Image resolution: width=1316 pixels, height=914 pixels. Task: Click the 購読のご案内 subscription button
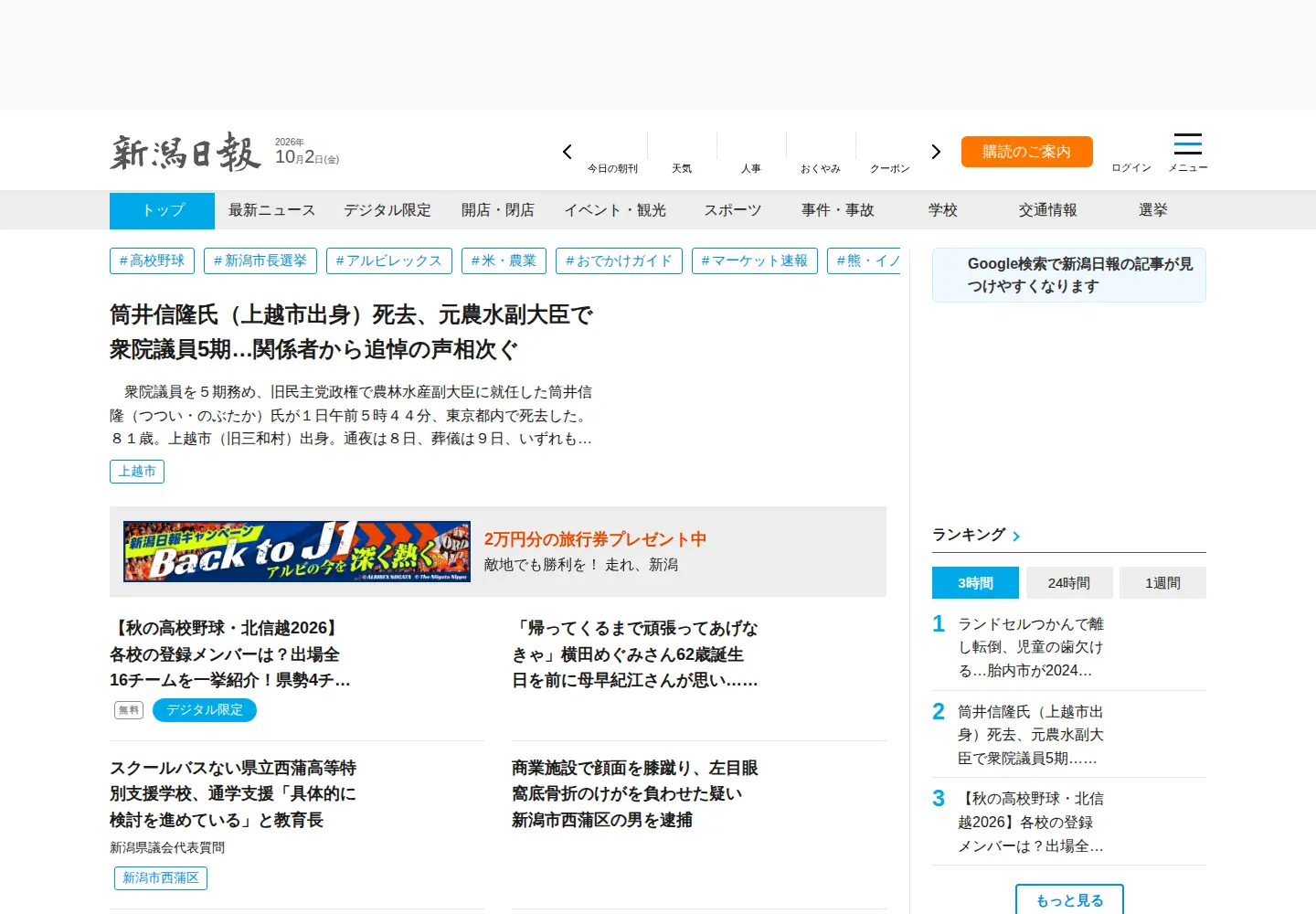[1027, 152]
